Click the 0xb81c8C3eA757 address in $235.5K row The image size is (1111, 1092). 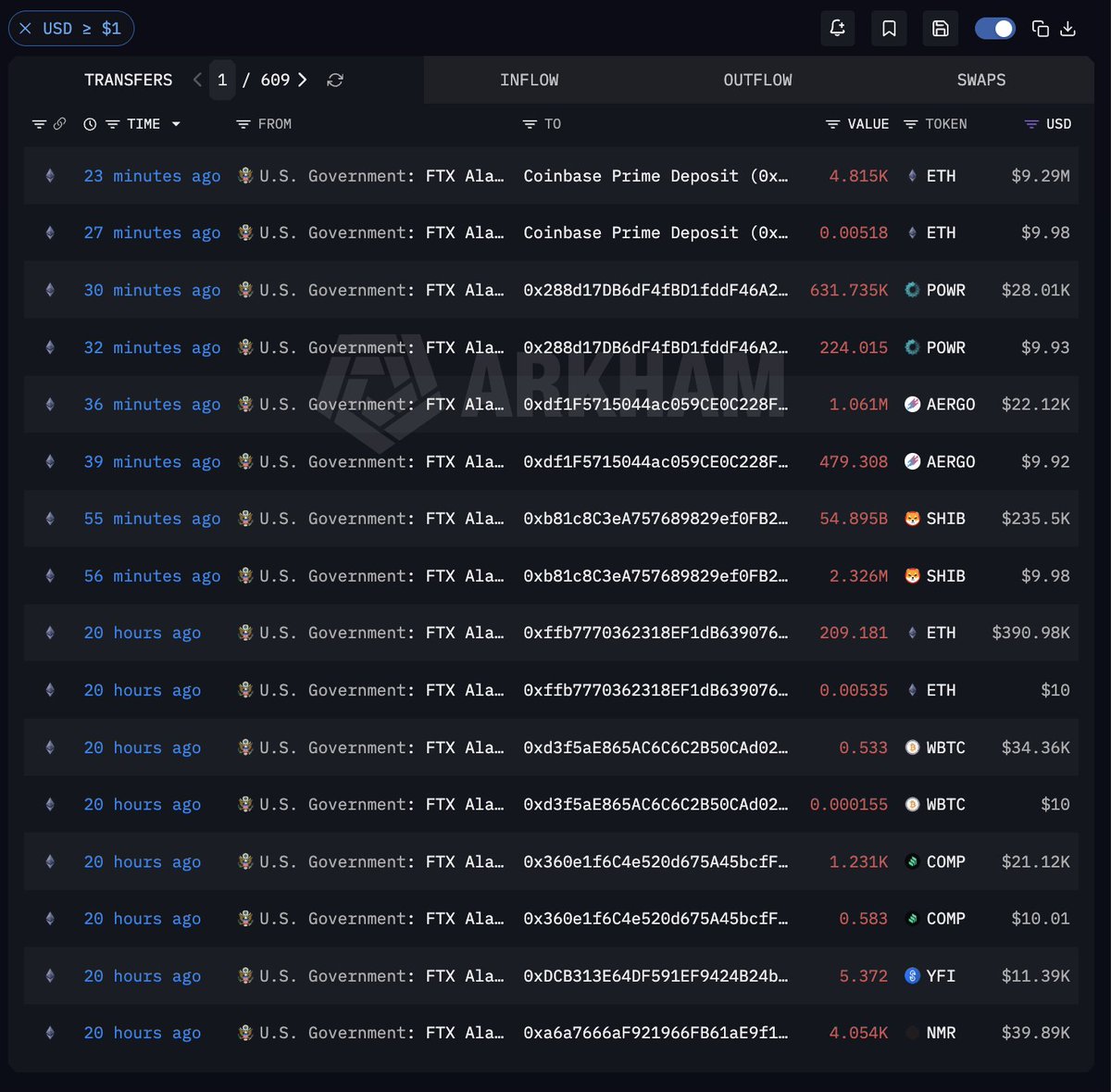click(655, 519)
